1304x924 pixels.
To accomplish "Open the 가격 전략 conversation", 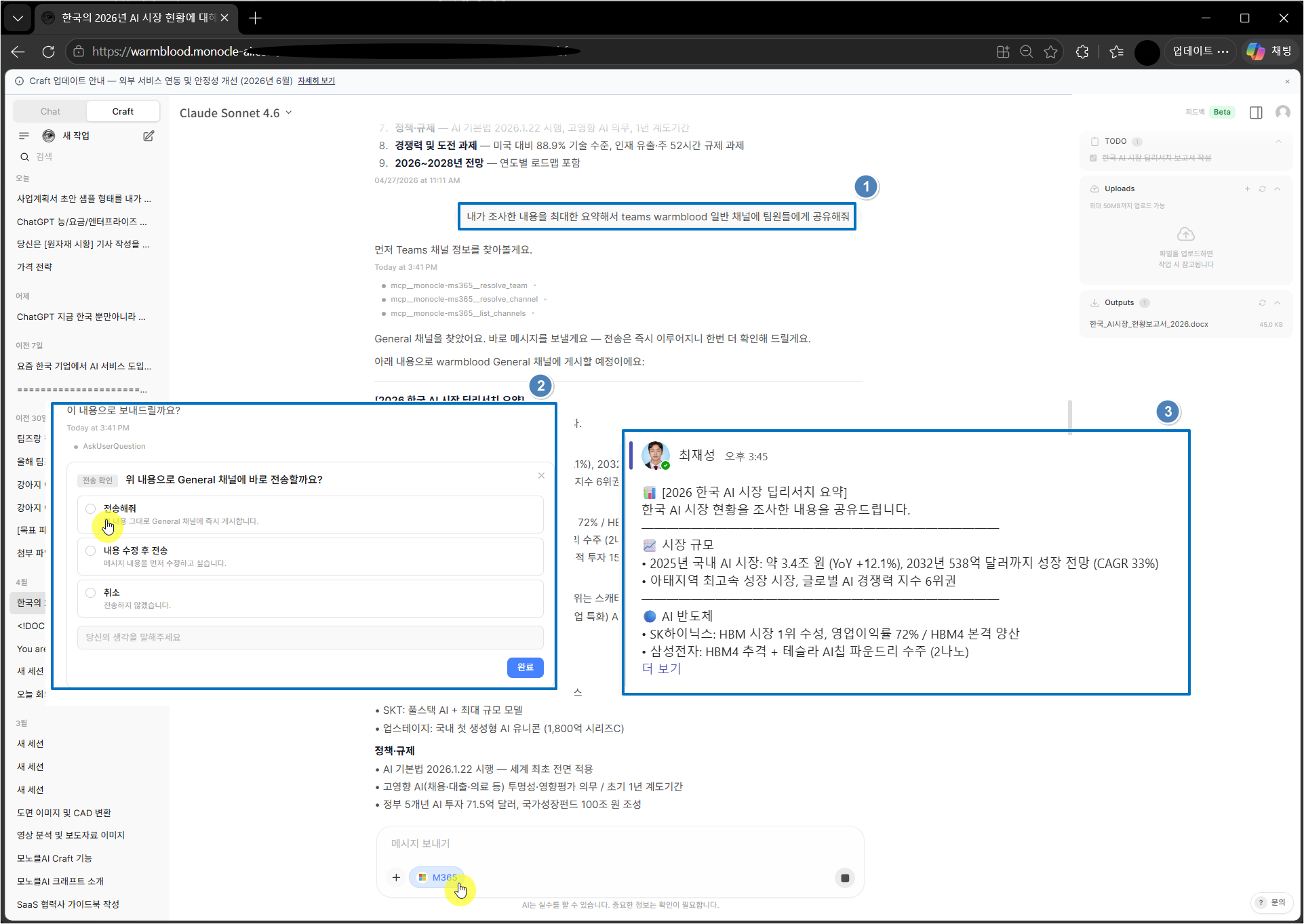I will tap(35, 267).
